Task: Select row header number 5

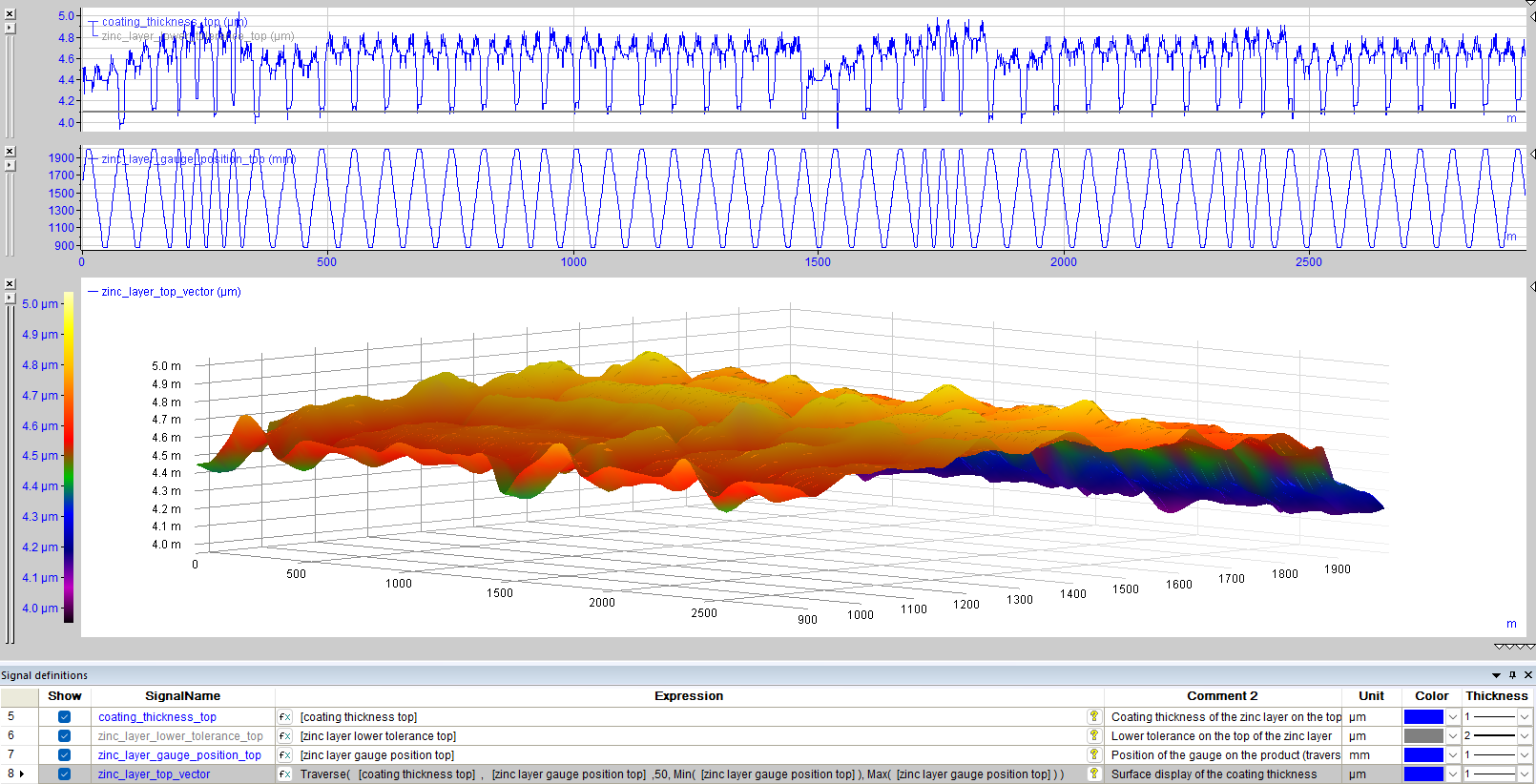Action: (19, 717)
